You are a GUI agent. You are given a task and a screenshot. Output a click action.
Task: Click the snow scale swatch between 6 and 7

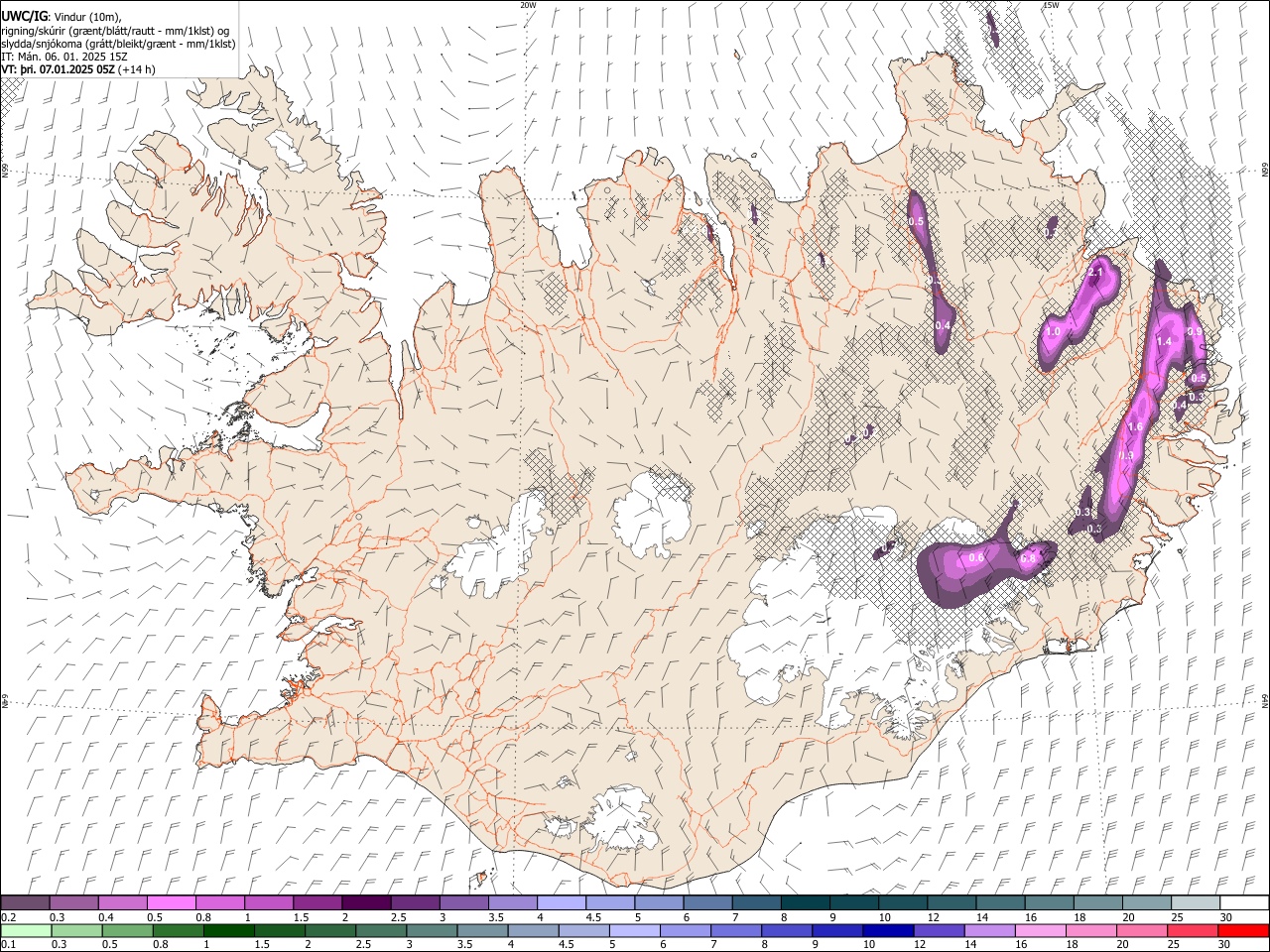pos(708,902)
